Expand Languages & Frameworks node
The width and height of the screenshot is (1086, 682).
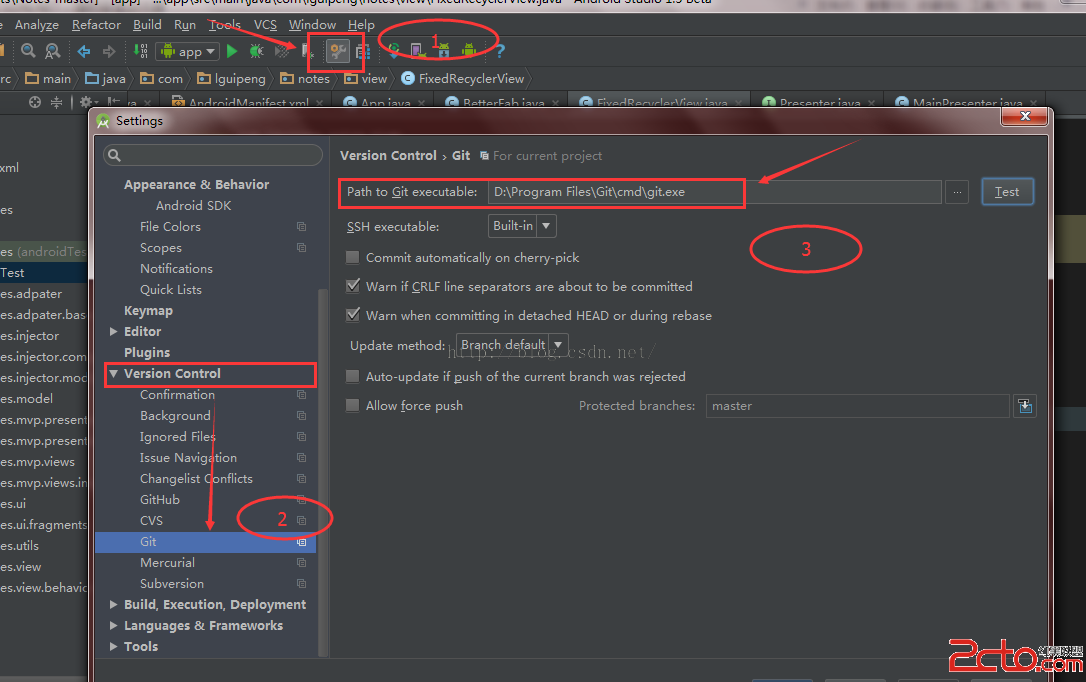[x=114, y=625]
